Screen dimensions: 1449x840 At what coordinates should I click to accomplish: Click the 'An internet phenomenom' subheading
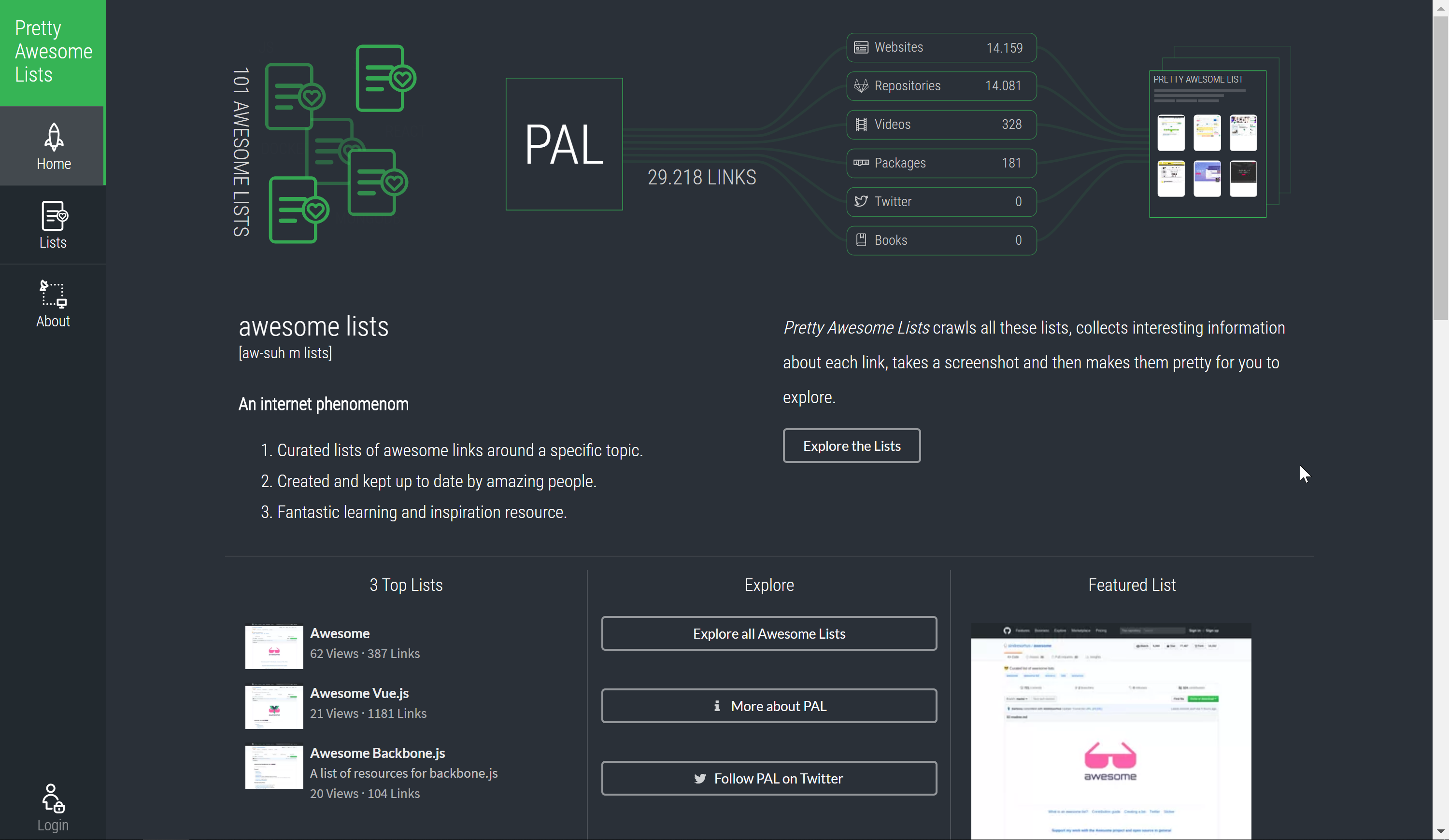323,404
